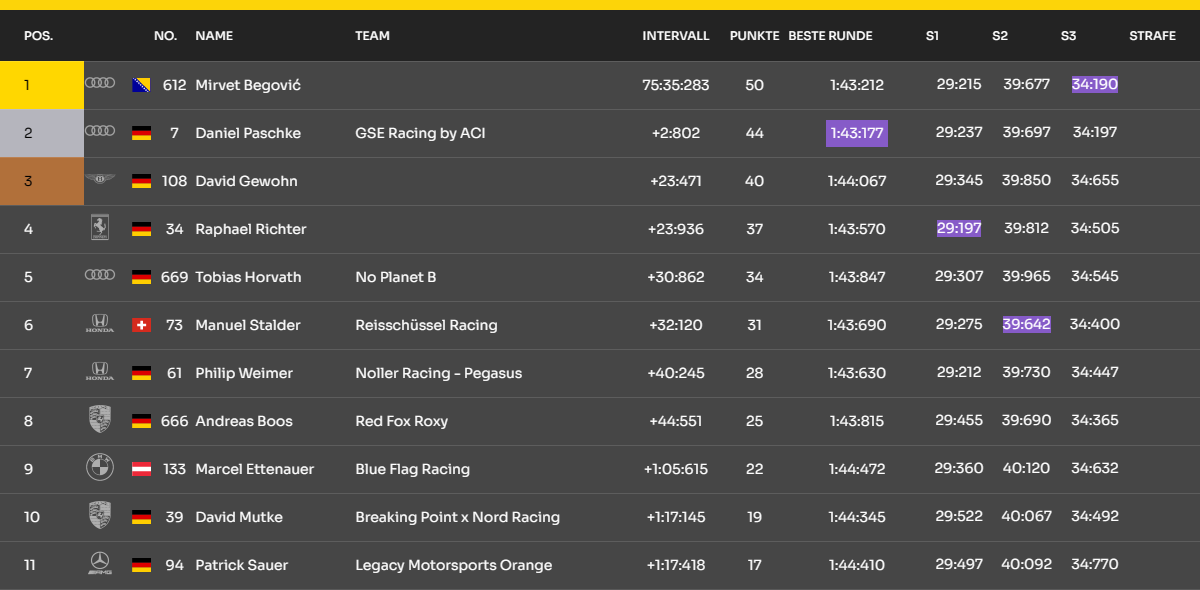Click the Audi logo beside Mirvet Begović

pyautogui.click(x=100, y=83)
